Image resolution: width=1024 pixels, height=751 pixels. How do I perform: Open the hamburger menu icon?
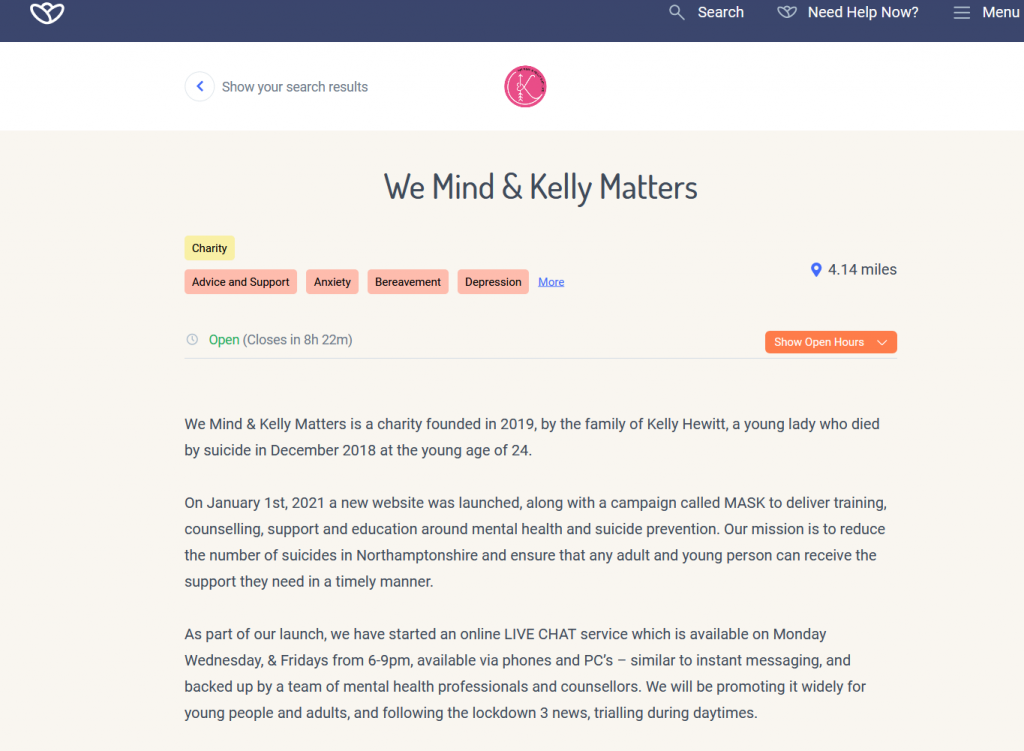(x=962, y=12)
